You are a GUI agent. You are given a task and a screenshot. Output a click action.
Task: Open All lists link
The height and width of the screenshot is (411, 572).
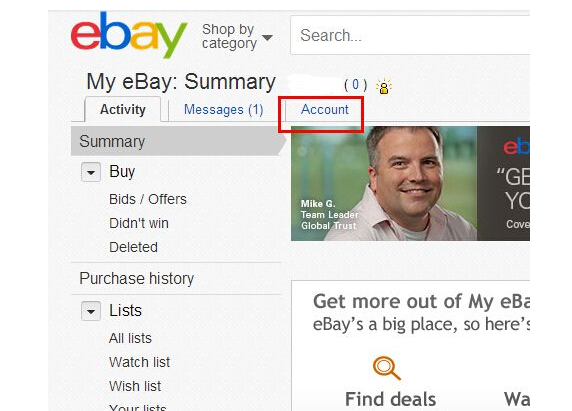[x=130, y=338]
